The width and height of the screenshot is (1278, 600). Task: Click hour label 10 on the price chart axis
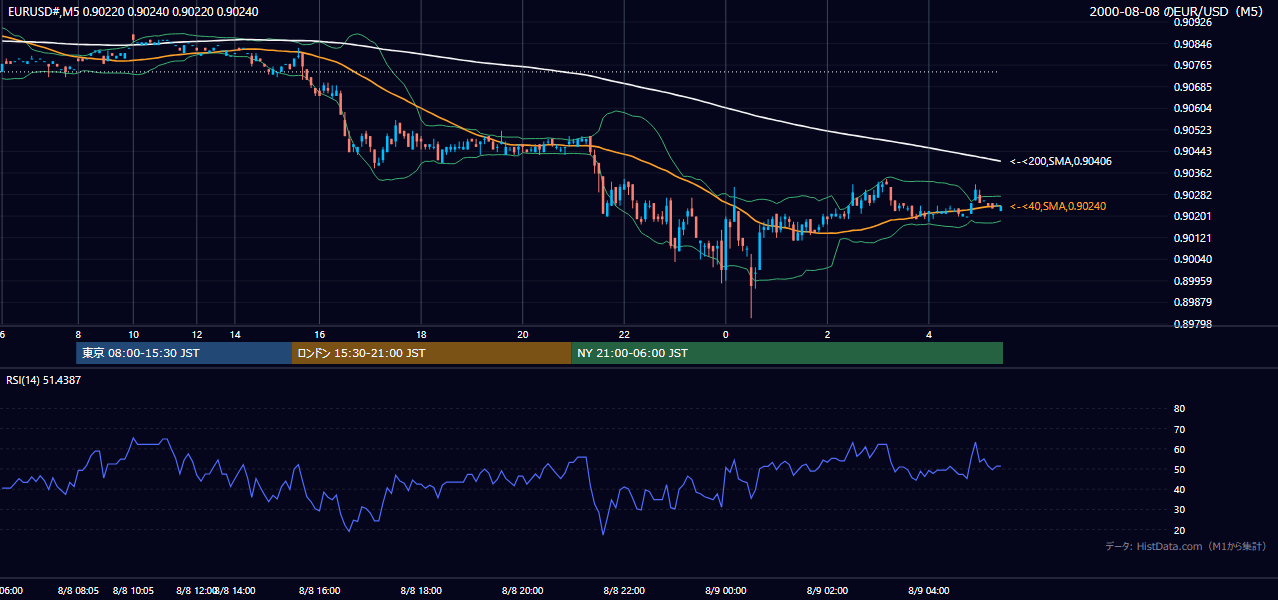(x=133, y=334)
